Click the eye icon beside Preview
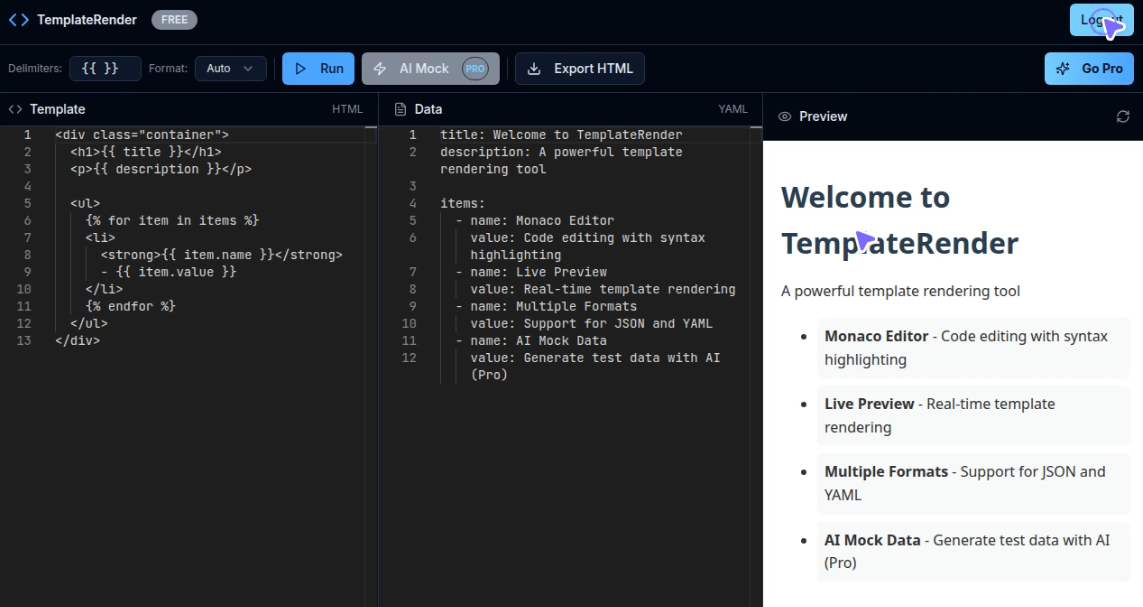 point(783,116)
